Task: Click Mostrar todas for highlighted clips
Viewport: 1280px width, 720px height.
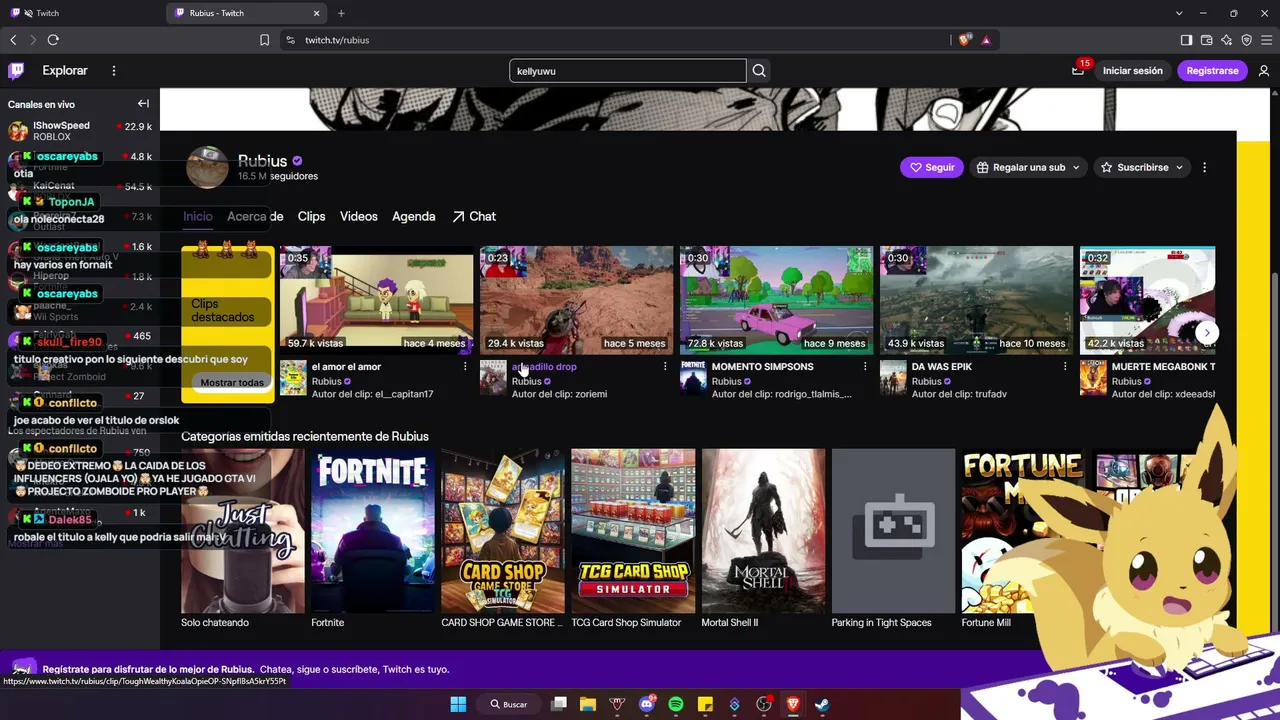Action: [x=232, y=383]
